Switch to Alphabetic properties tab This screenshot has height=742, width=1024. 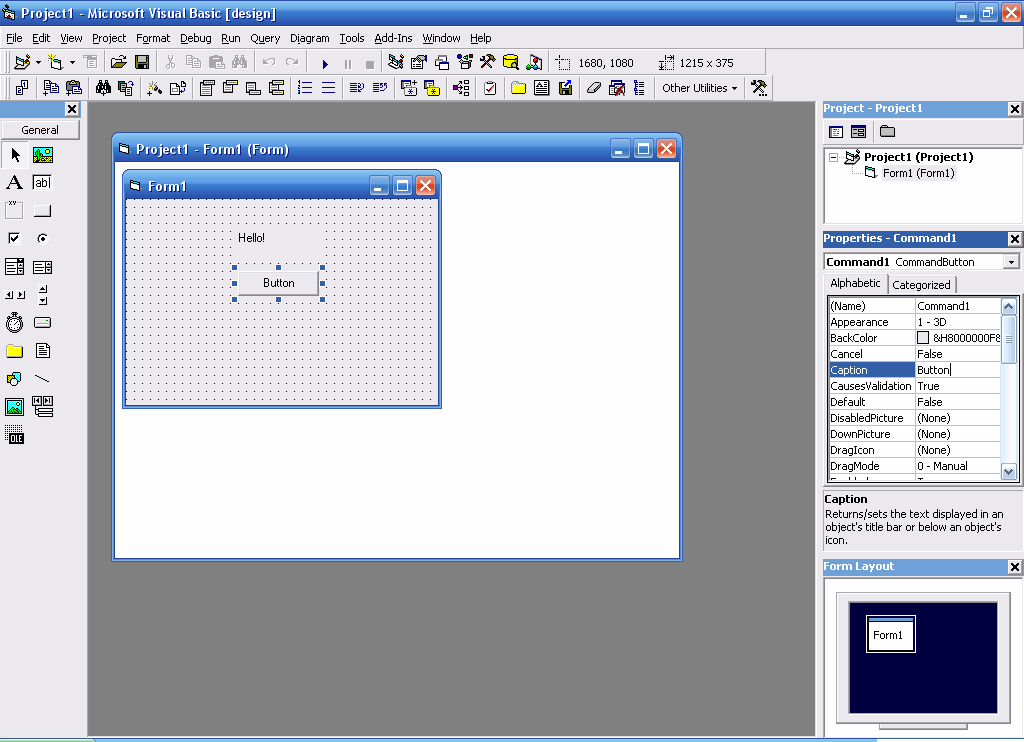click(x=855, y=283)
